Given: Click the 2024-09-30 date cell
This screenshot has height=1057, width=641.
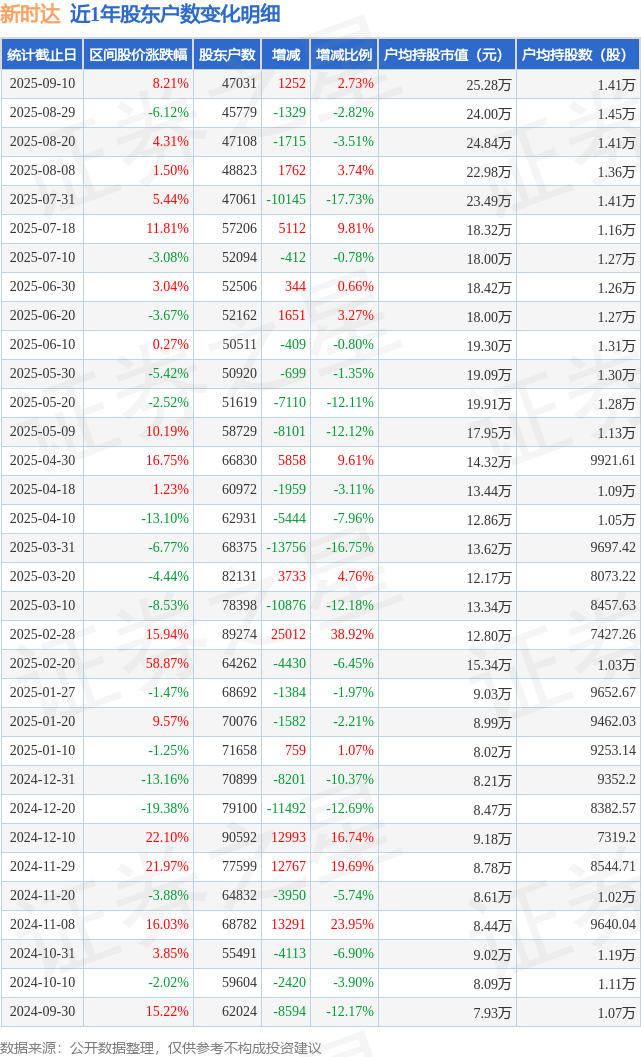Looking at the screenshot, I should pyautogui.click(x=42, y=1011).
